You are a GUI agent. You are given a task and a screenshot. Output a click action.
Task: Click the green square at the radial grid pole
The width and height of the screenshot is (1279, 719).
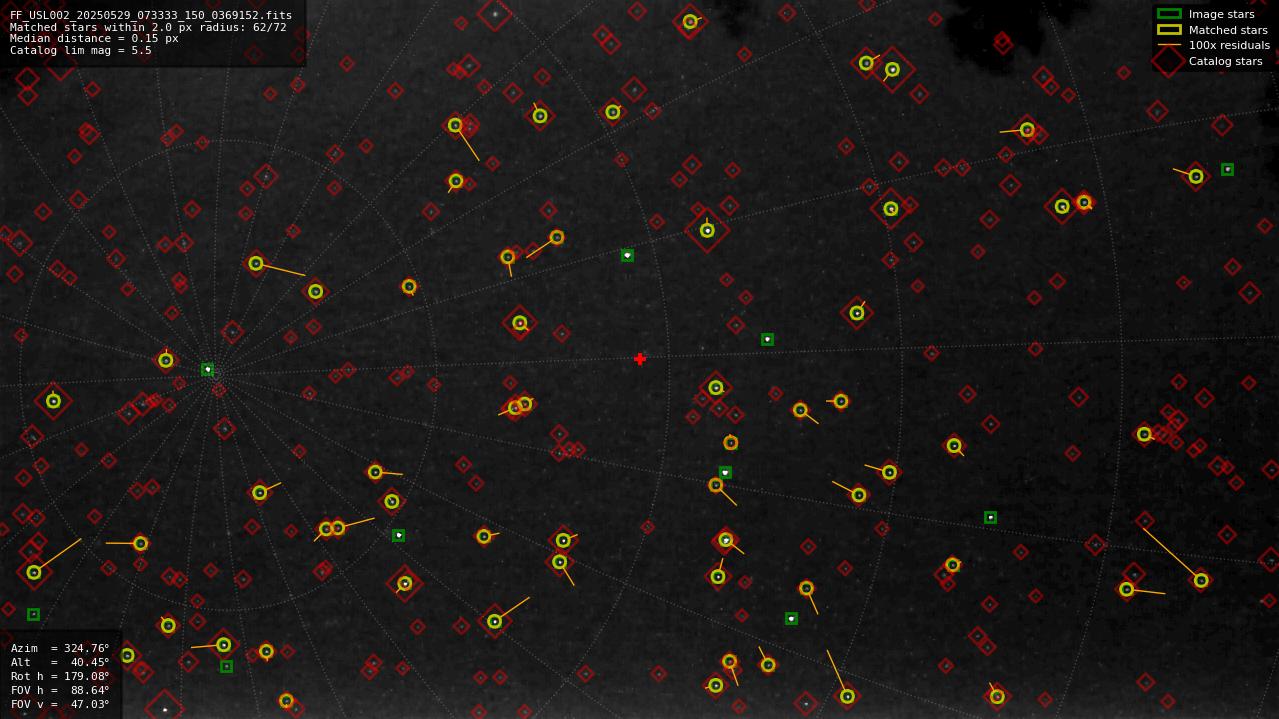207,369
